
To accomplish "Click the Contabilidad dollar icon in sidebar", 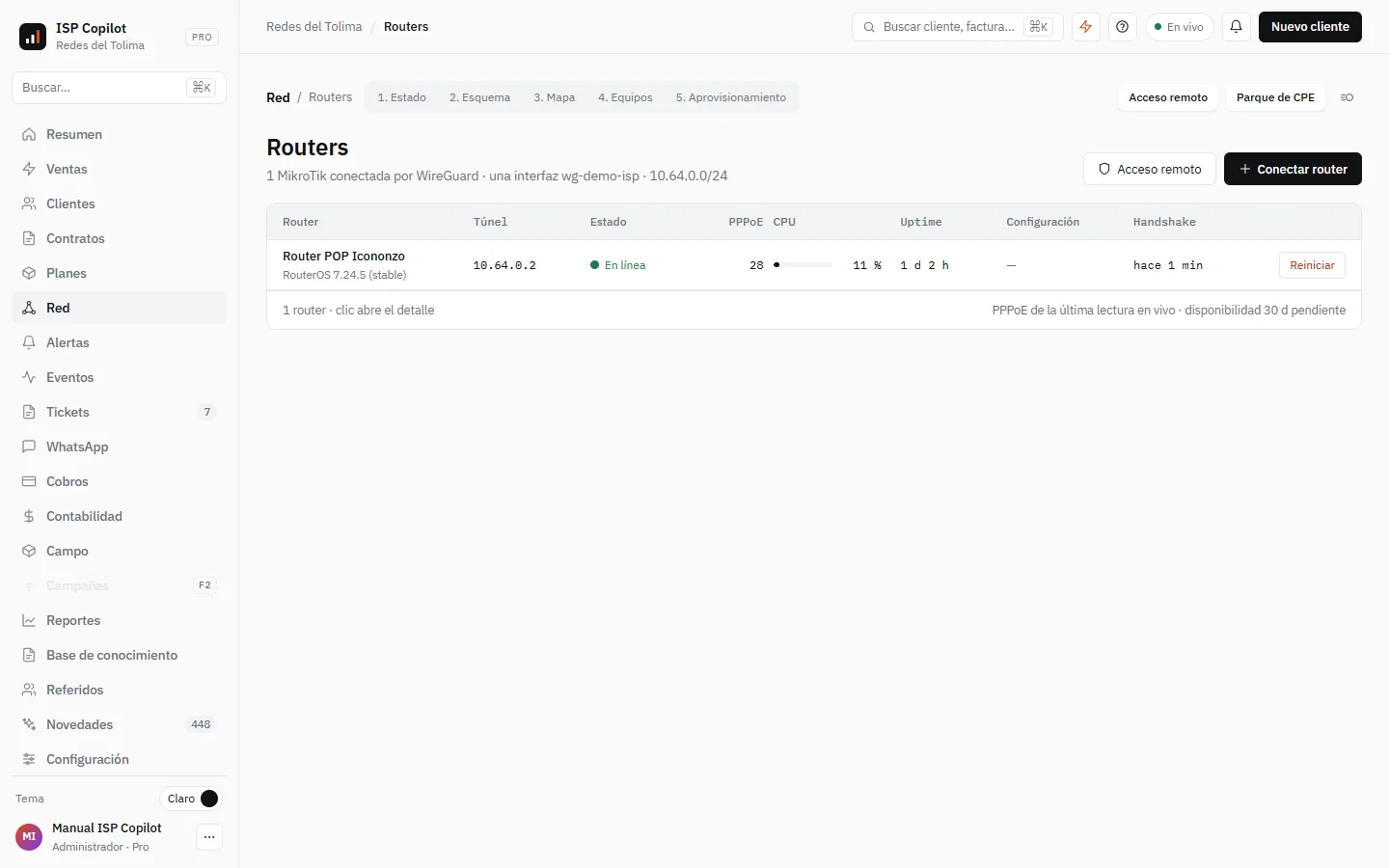I will 29,516.
